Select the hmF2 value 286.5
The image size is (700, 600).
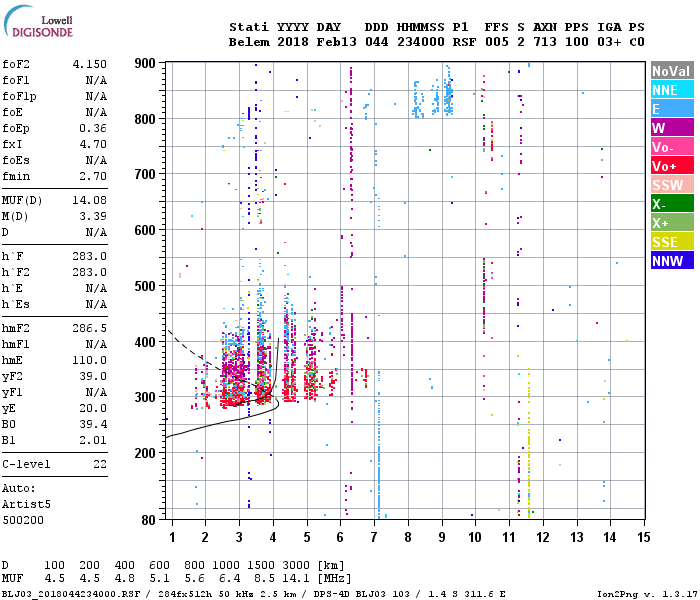[90, 329]
